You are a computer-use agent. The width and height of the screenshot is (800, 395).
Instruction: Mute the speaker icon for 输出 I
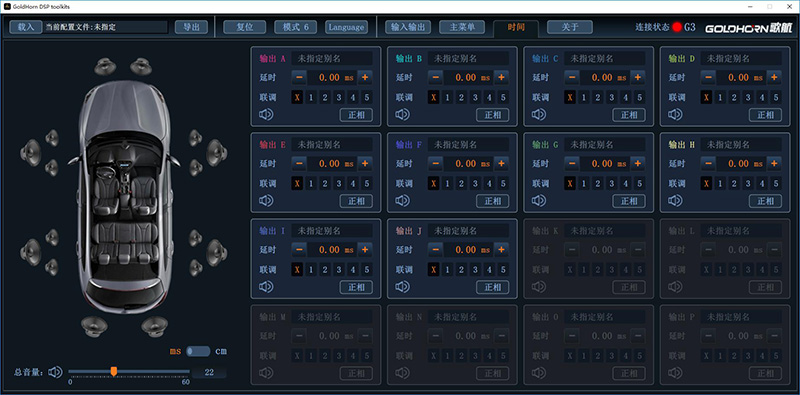point(266,287)
